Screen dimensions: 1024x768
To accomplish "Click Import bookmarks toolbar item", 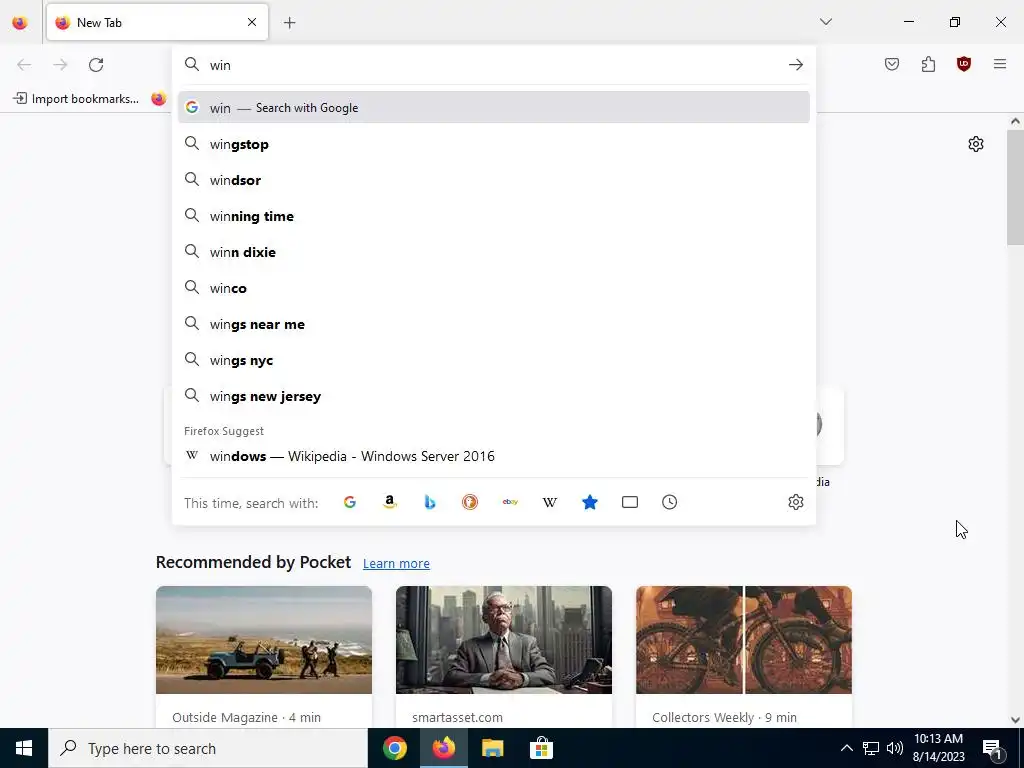I will pyautogui.click(x=76, y=99).
